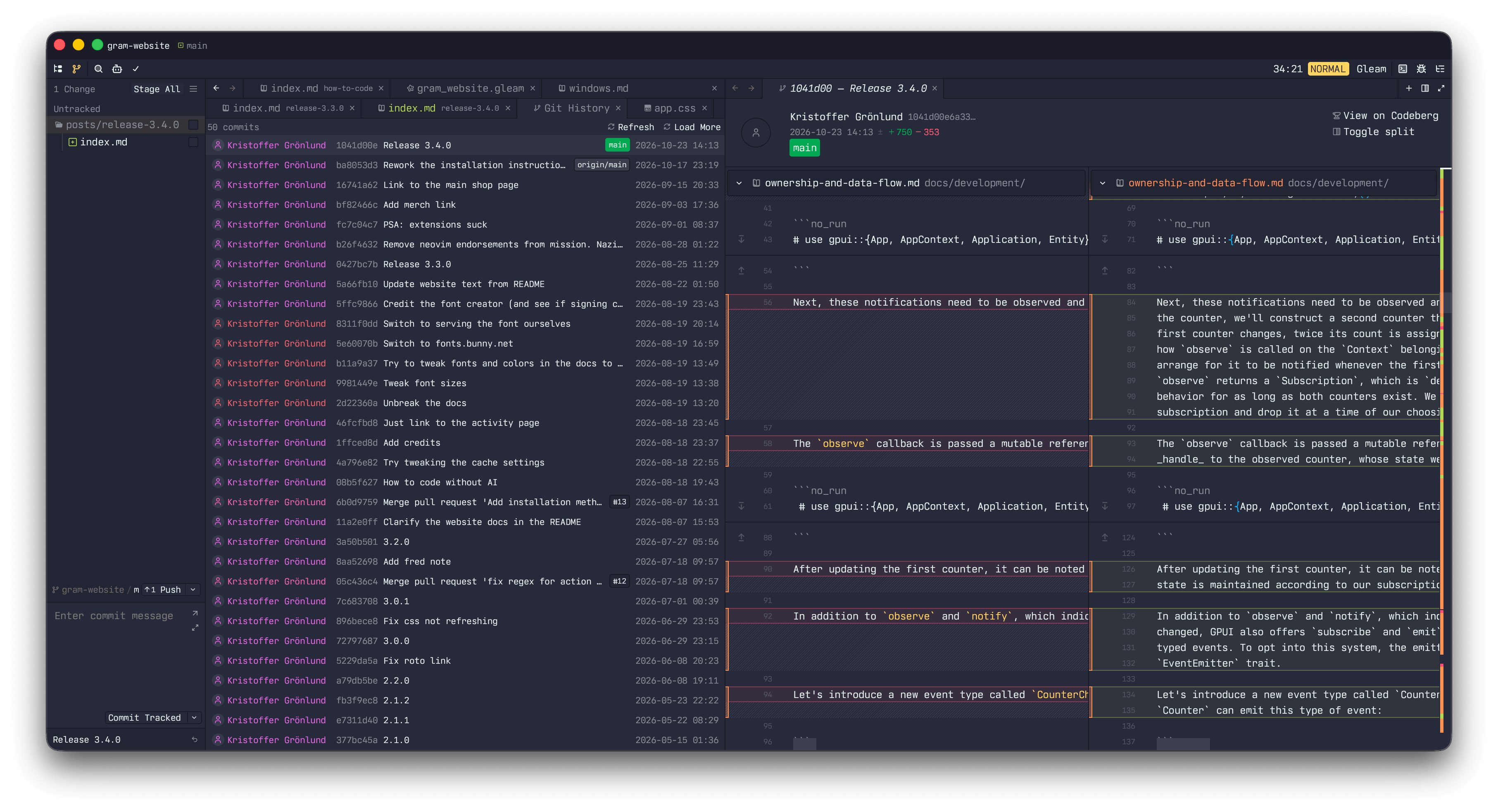Toggle the NORMAL vim mode indicator
Image resolution: width=1498 pixels, height=812 pixels.
(x=1328, y=69)
